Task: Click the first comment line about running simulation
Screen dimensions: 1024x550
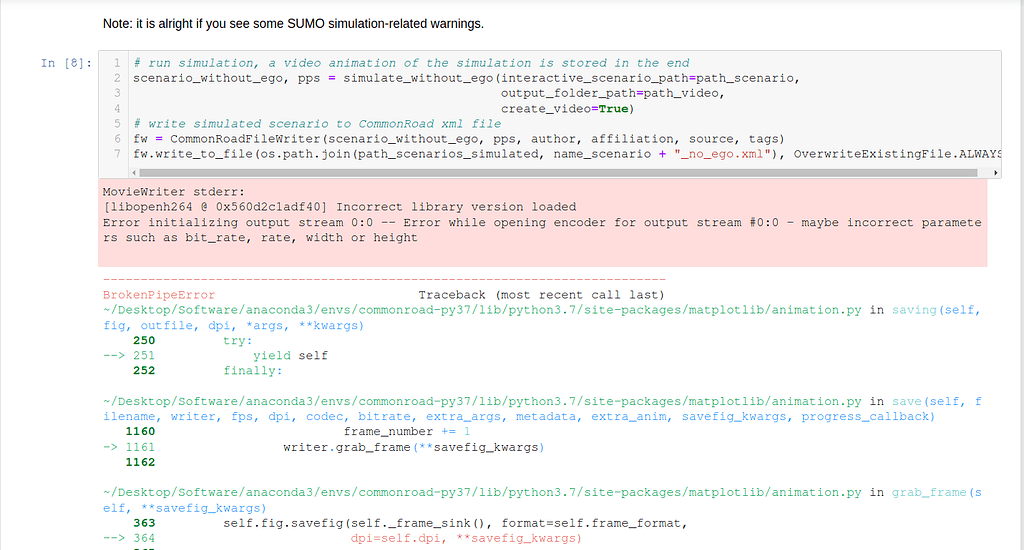Action: (x=411, y=63)
